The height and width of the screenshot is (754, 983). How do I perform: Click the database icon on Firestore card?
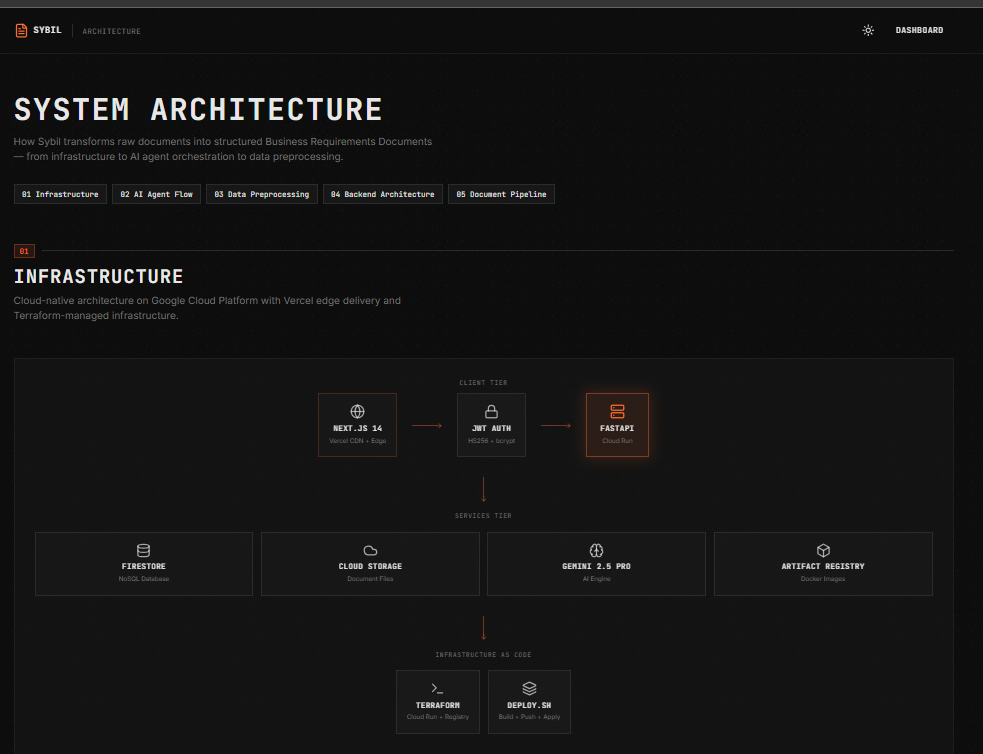tap(143, 550)
